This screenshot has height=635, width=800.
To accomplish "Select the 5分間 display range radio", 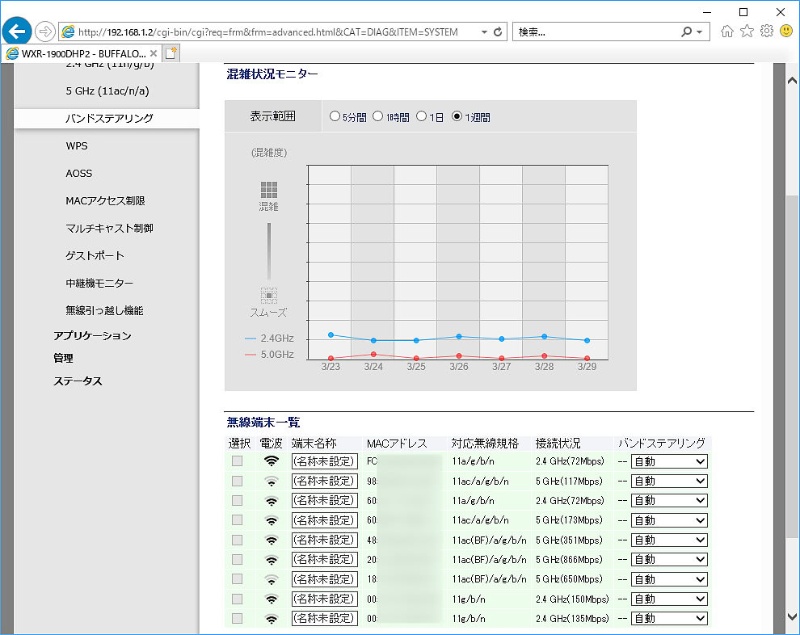I will (x=334, y=117).
